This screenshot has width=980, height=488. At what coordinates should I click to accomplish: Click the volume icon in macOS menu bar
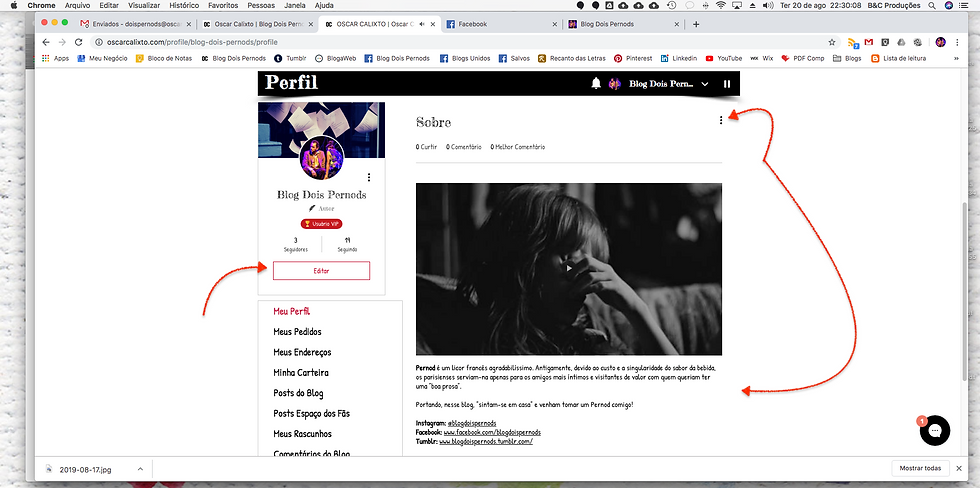coord(768,5)
